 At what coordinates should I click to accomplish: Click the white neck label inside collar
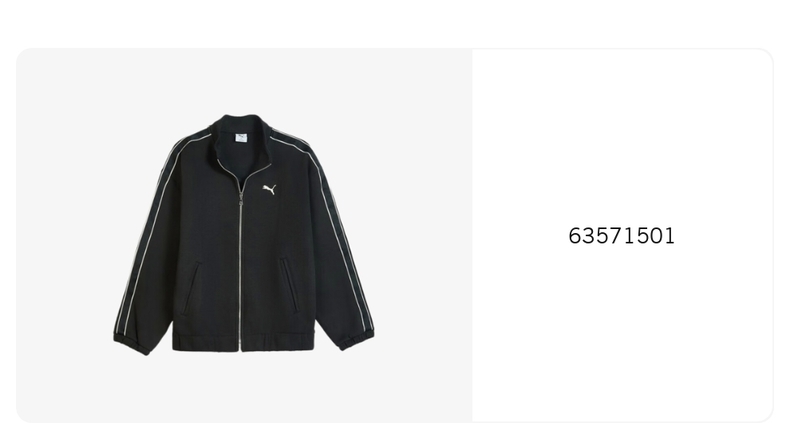click(241, 137)
